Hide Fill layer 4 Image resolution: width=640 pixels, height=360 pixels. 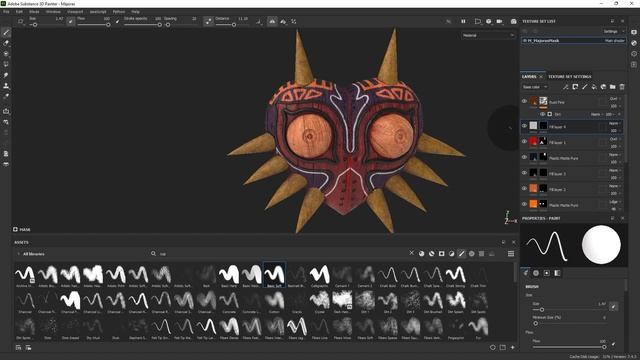coord(524,126)
